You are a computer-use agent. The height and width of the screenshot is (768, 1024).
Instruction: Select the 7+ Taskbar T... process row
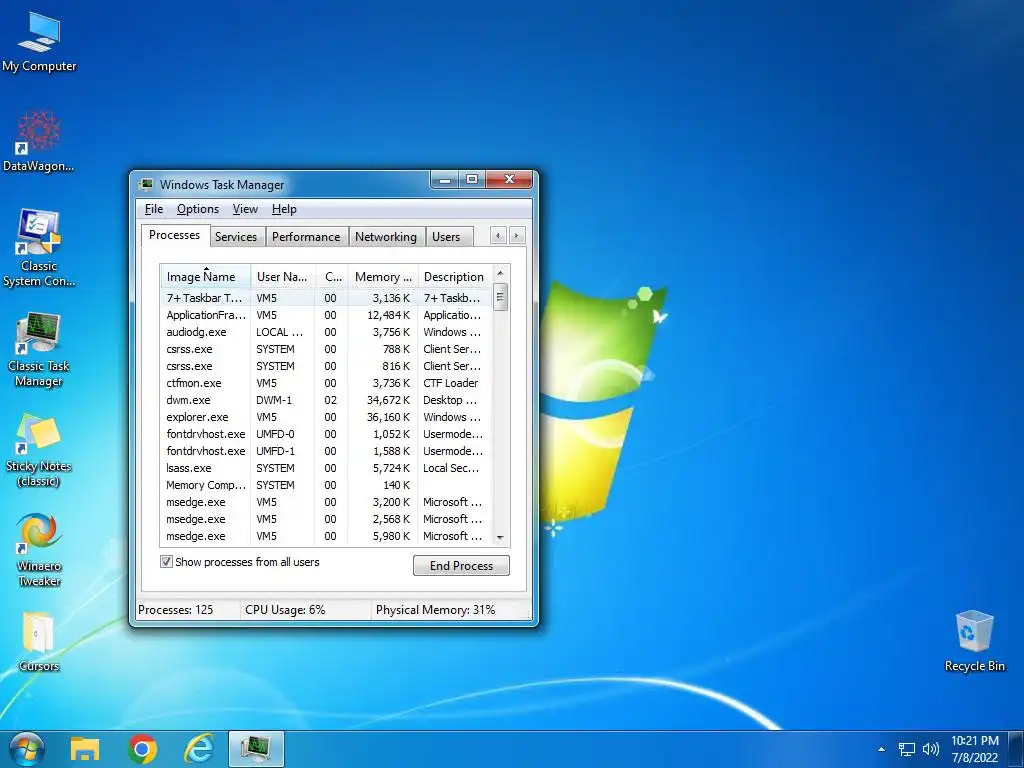[326, 298]
